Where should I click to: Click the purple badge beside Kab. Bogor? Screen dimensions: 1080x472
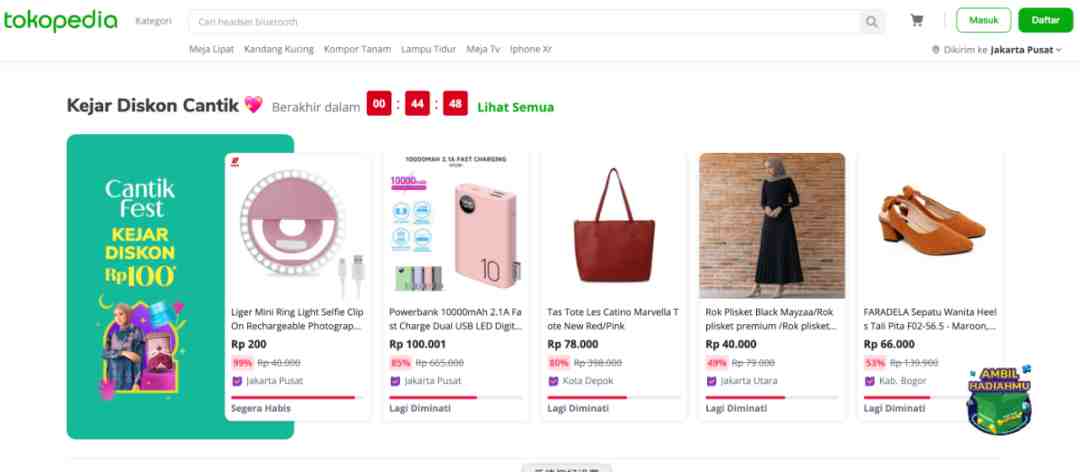point(869,381)
